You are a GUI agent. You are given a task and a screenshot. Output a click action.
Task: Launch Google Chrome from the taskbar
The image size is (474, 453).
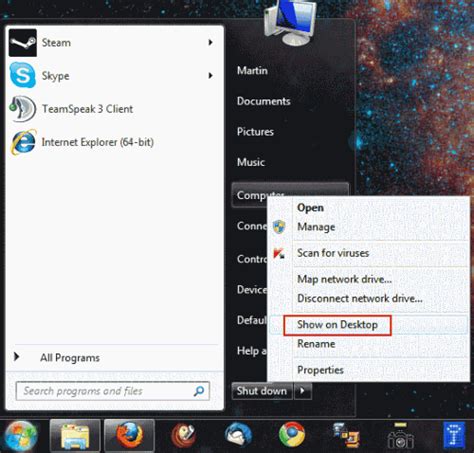point(292,435)
